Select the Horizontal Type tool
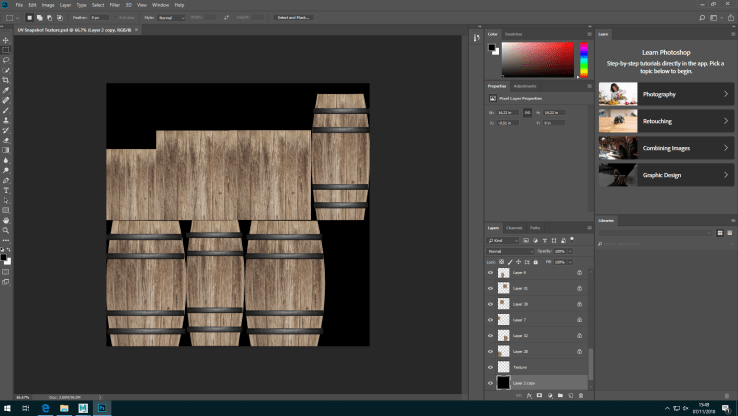The height and width of the screenshot is (416, 738). tap(6, 191)
